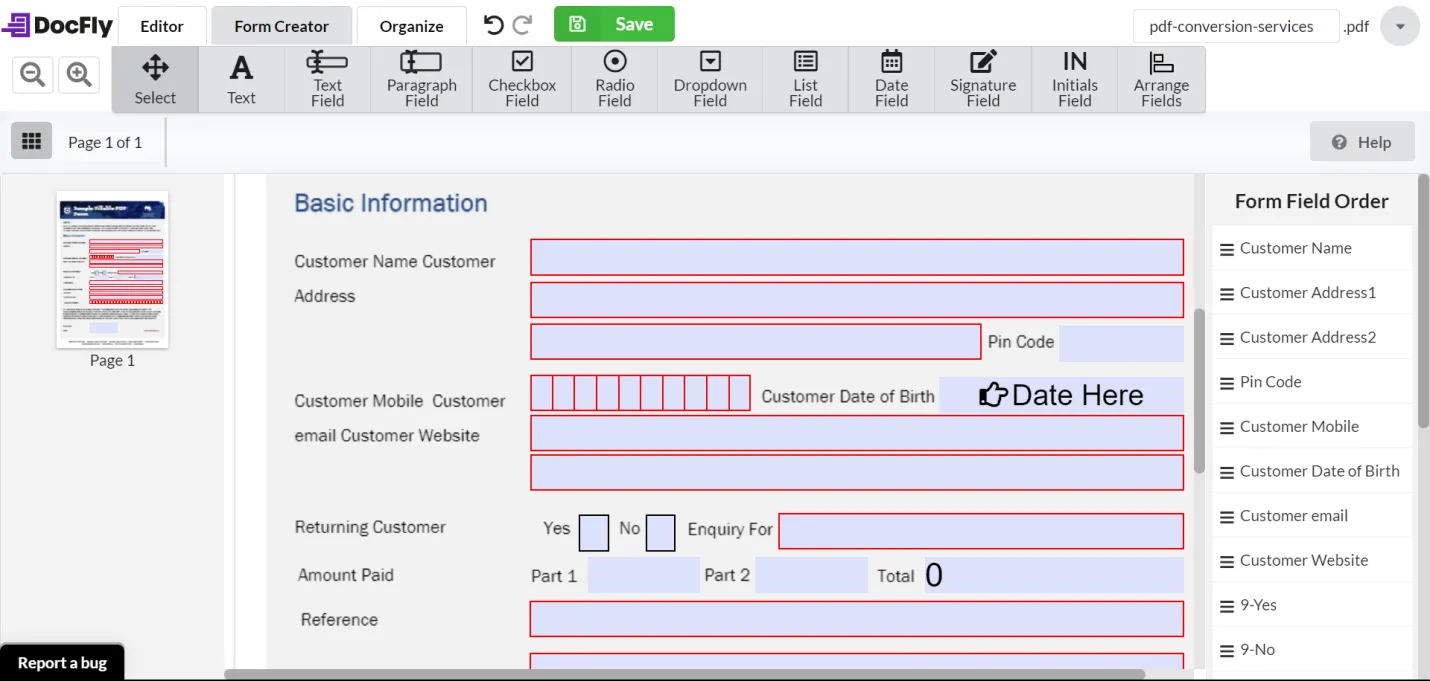Check the No box for Returning Customer

click(660, 533)
